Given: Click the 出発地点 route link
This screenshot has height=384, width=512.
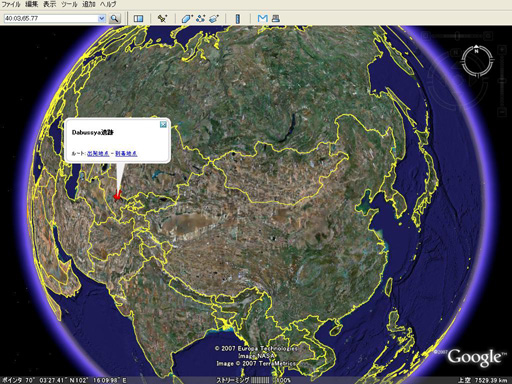Looking at the screenshot, I should tap(98, 153).
